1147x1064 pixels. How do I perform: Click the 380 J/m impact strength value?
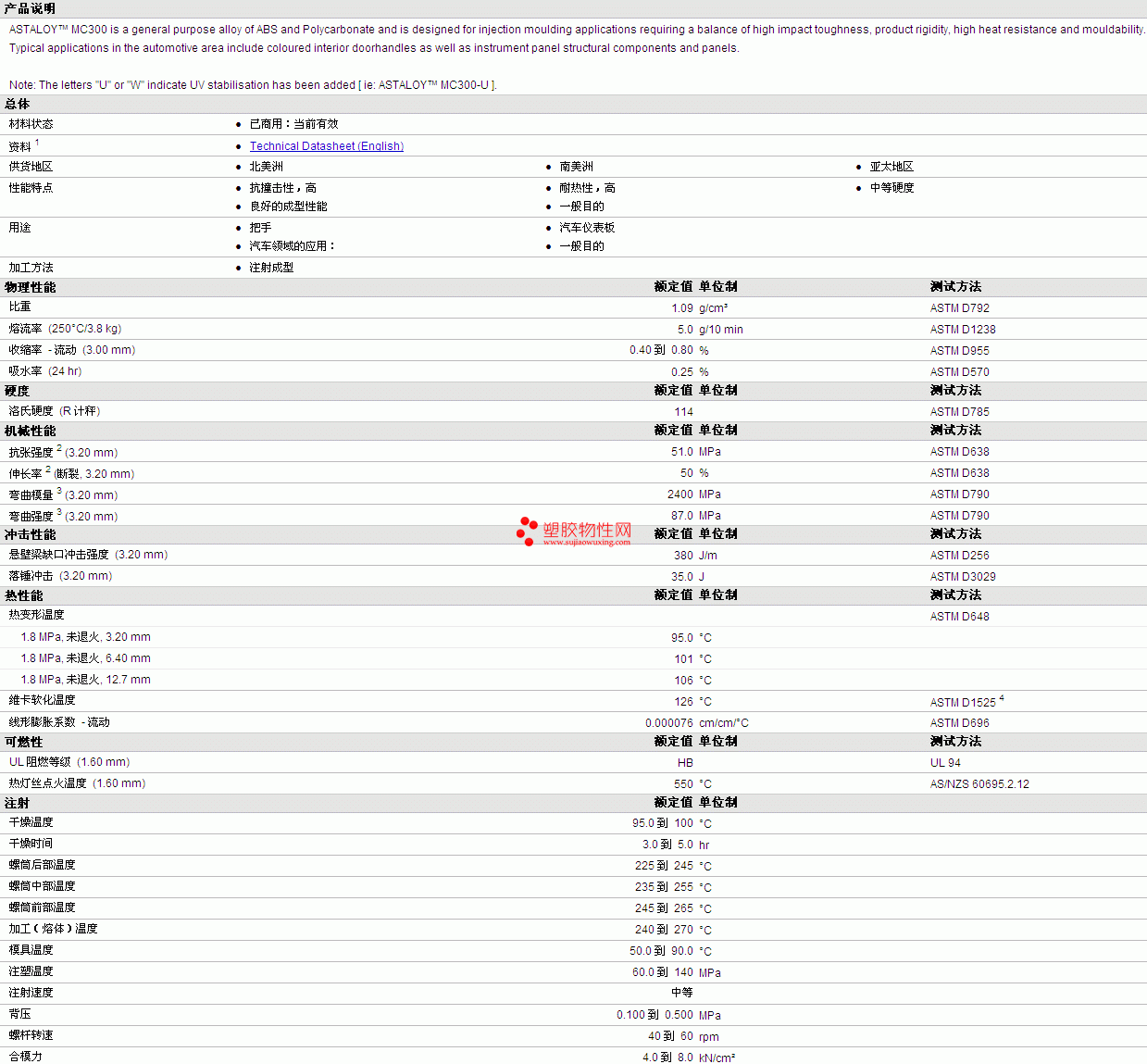click(x=695, y=556)
